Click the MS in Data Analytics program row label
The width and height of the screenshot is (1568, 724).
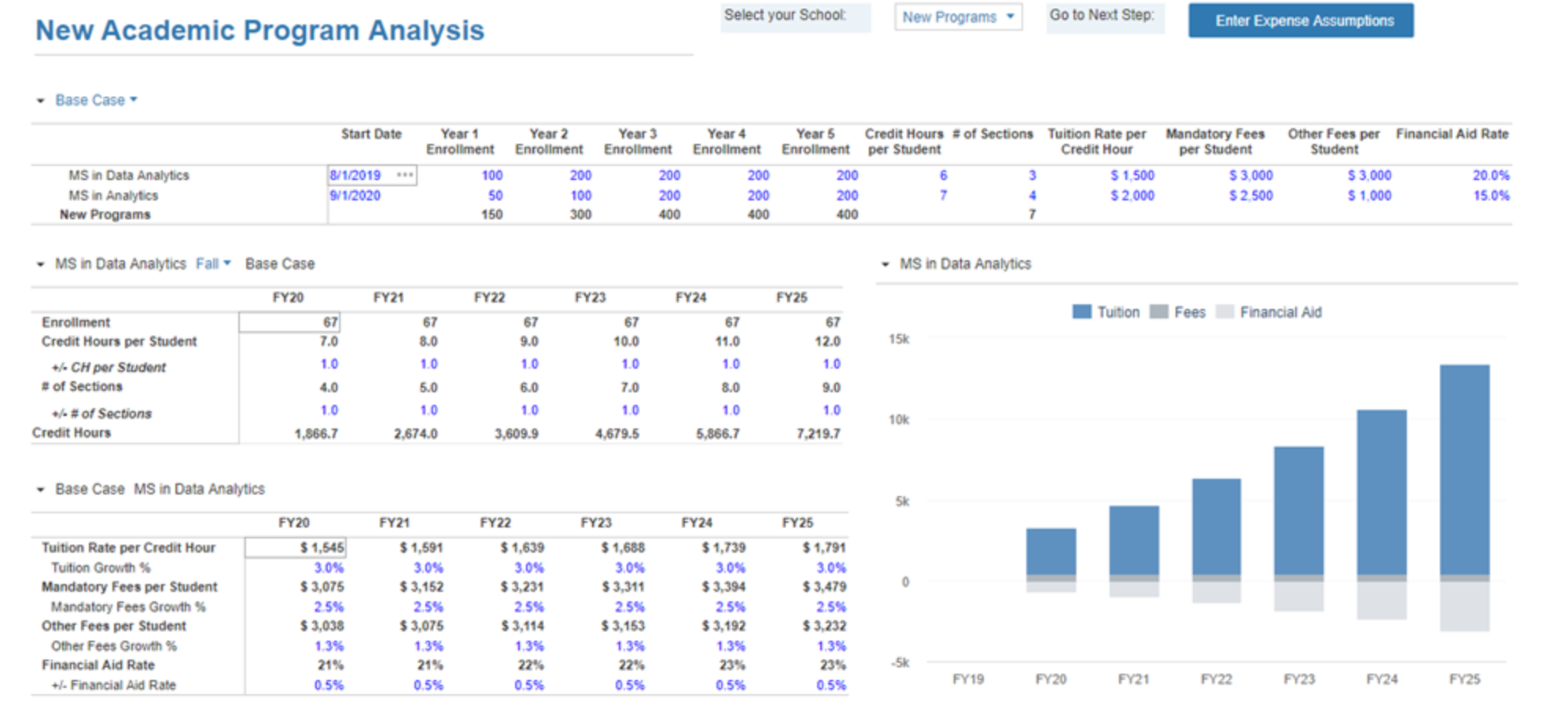(128, 175)
